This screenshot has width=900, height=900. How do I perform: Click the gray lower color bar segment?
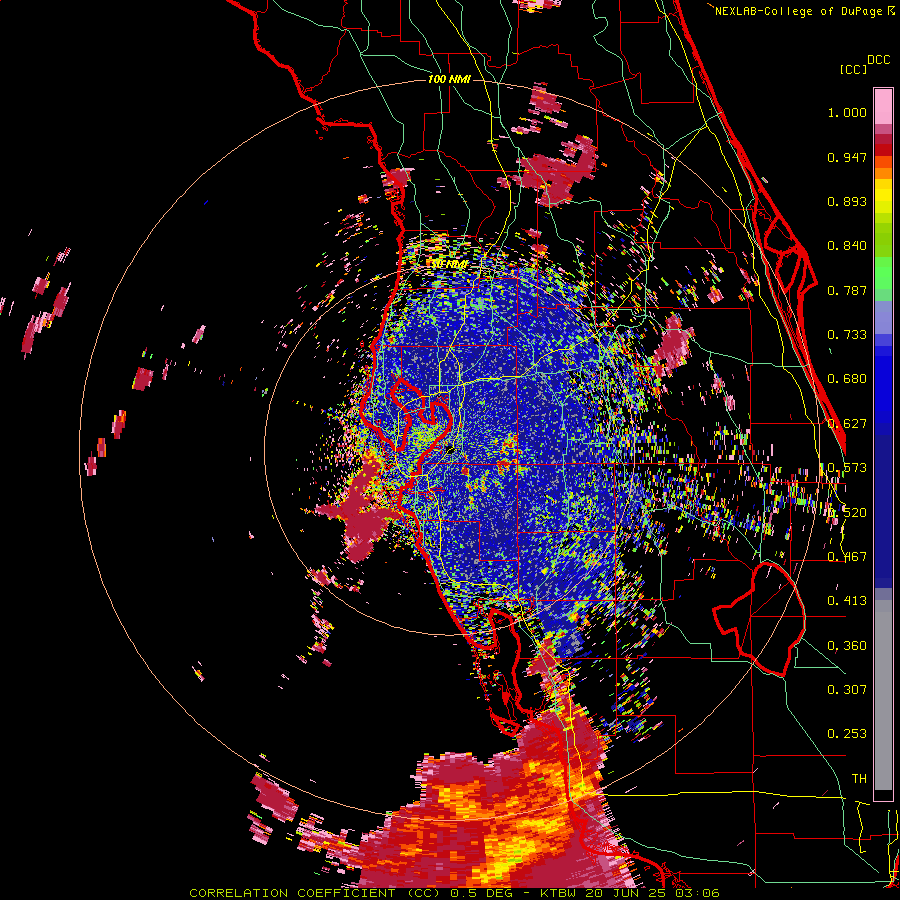point(883,695)
